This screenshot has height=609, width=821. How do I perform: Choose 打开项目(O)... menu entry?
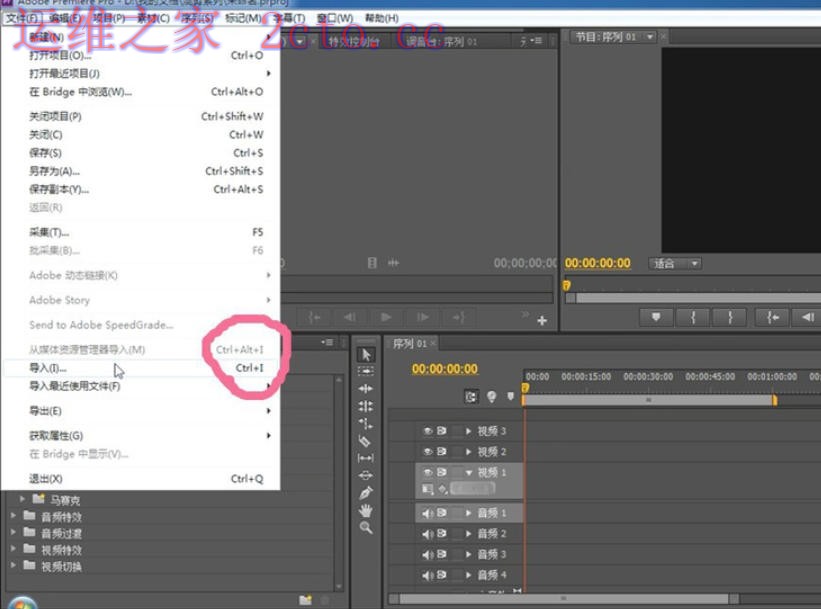point(141,55)
